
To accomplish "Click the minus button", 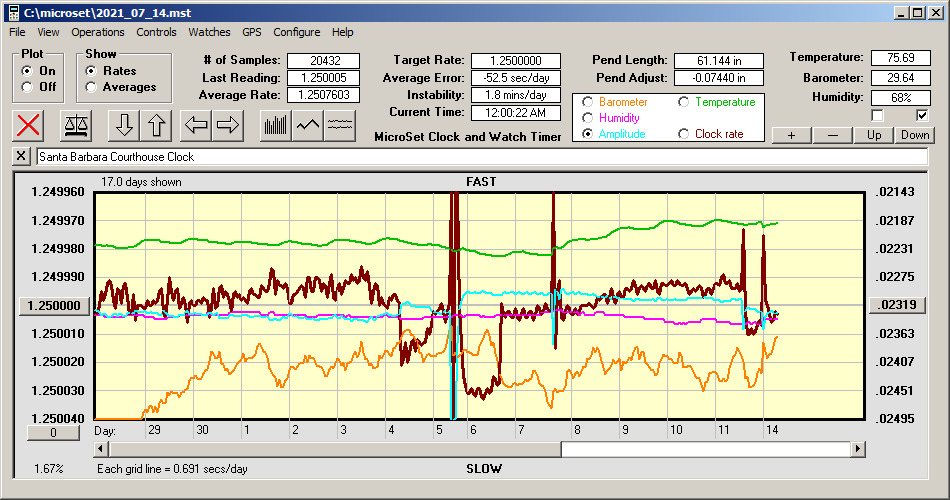I will point(832,135).
